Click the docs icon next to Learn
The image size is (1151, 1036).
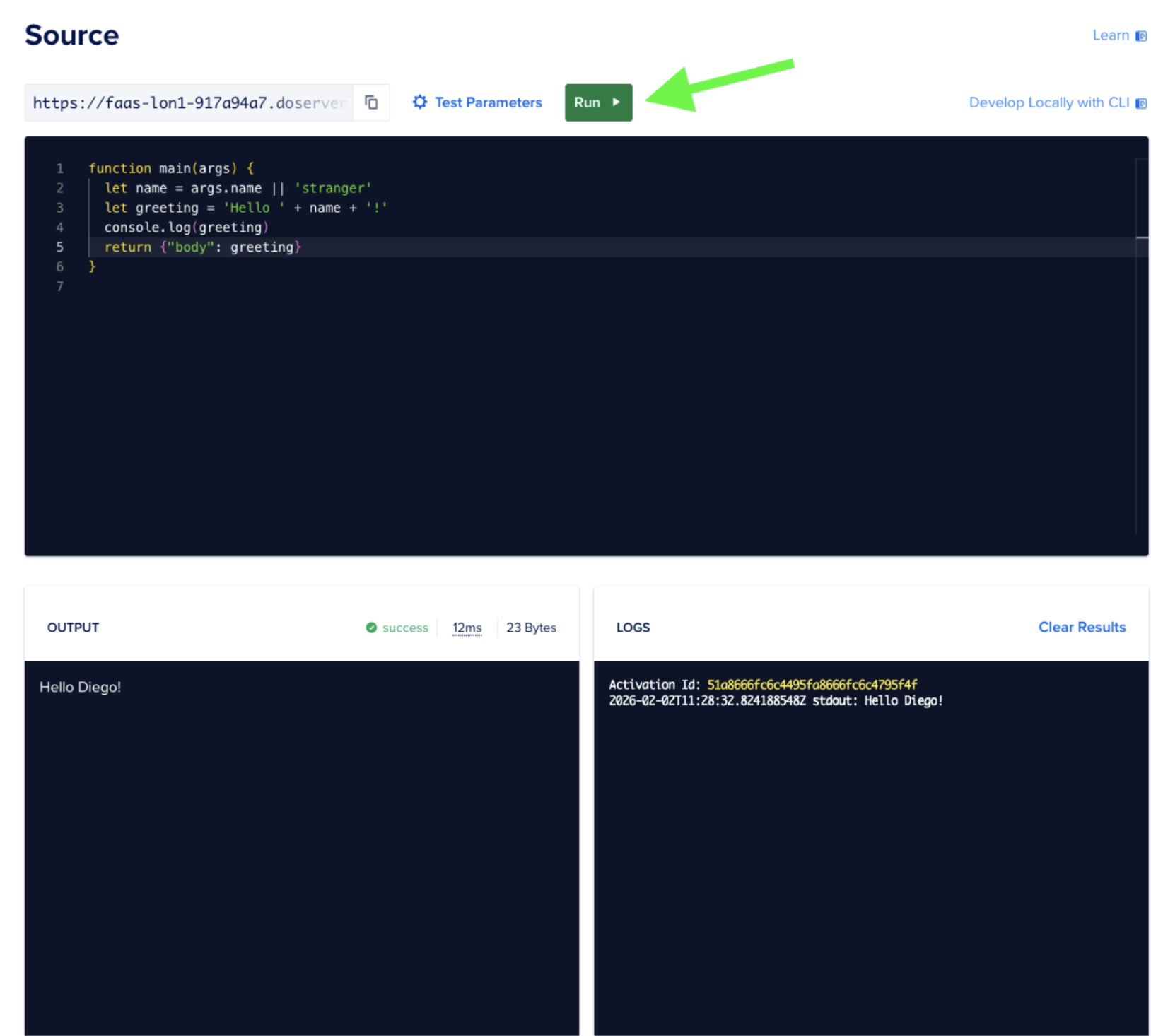coord(1140,36)
